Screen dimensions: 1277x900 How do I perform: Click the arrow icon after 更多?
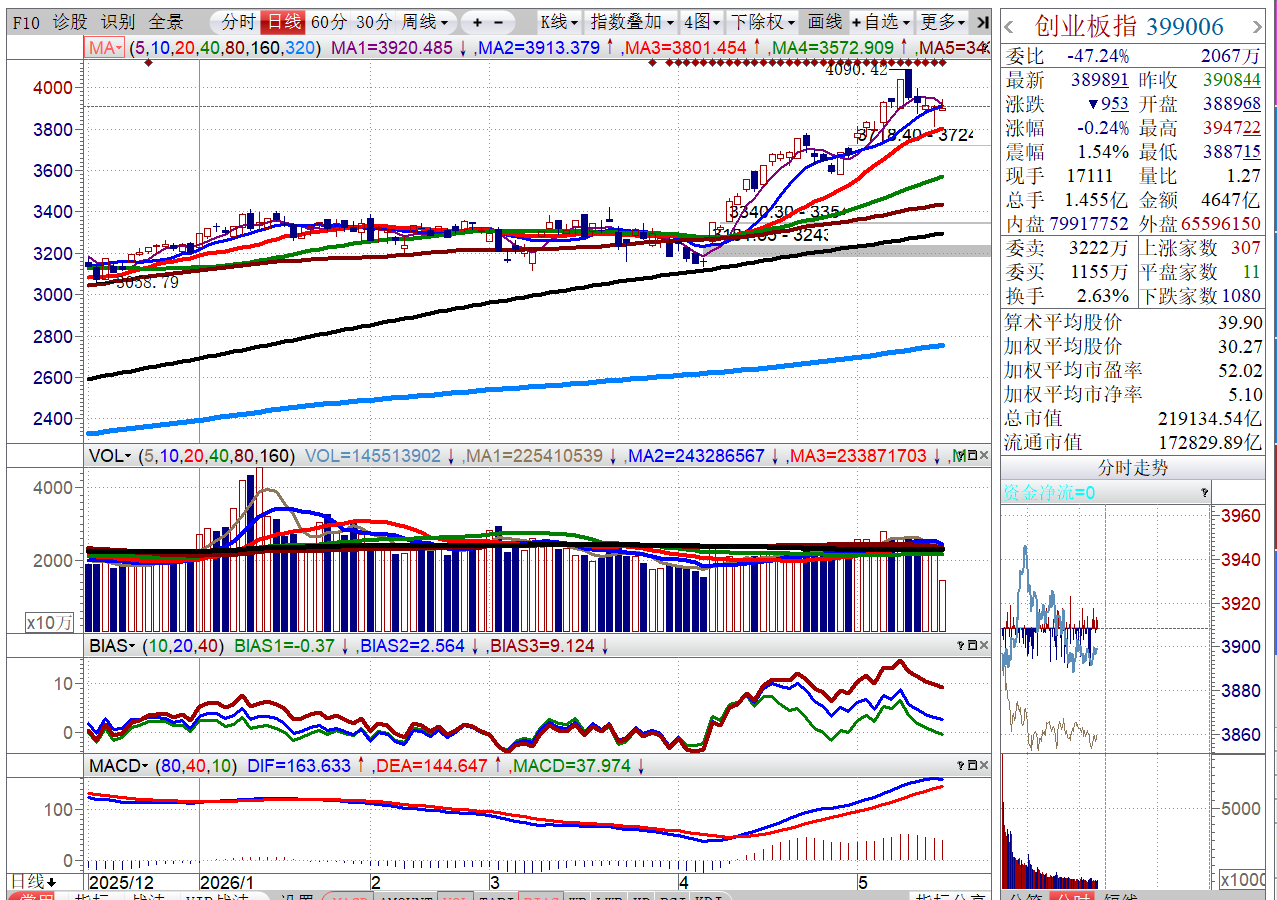point(983,22)
